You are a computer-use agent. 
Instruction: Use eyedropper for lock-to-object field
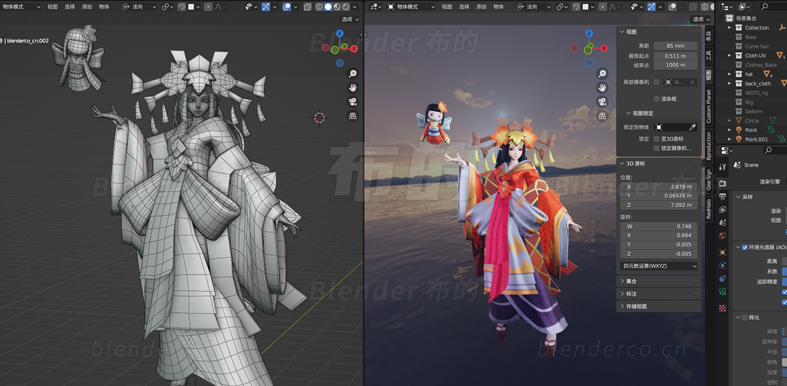pos(692,127)
